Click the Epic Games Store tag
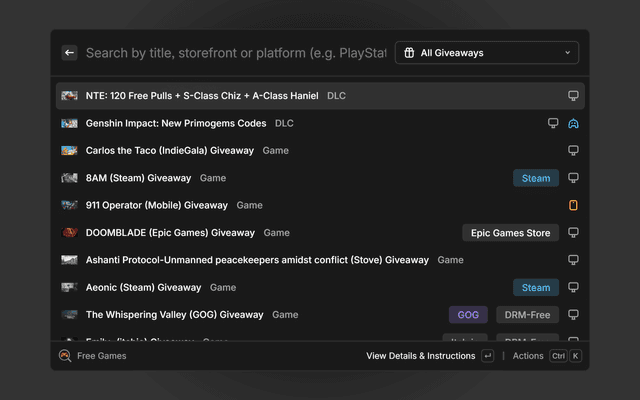640x400 pixels. click(x=510, y=233)
